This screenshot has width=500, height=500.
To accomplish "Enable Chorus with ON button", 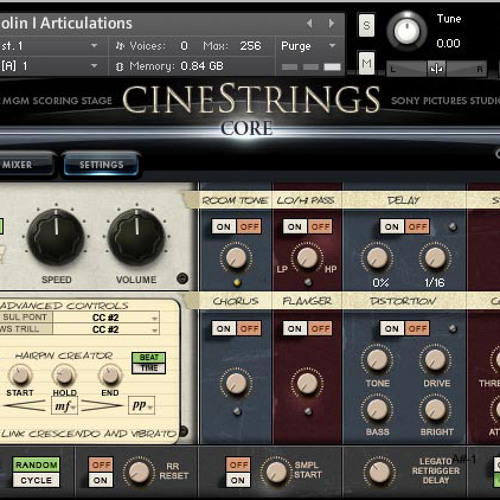I will click(224, 329).
